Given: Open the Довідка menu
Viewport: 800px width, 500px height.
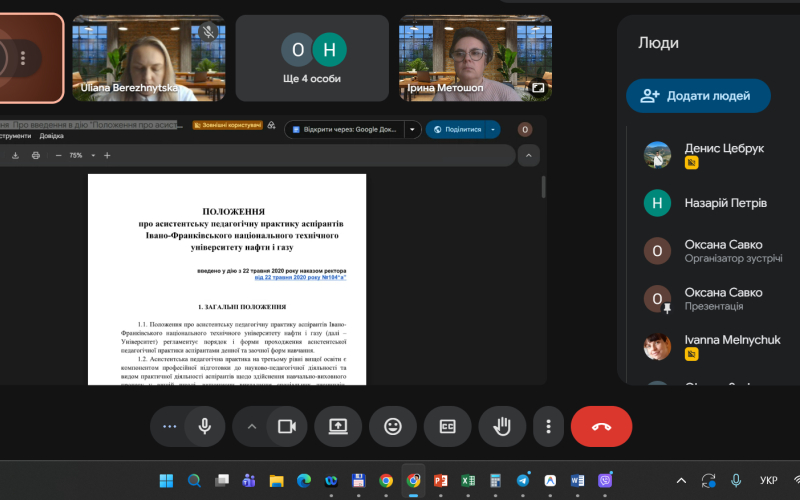Looking at the screenshot, I should click(52, 136).
